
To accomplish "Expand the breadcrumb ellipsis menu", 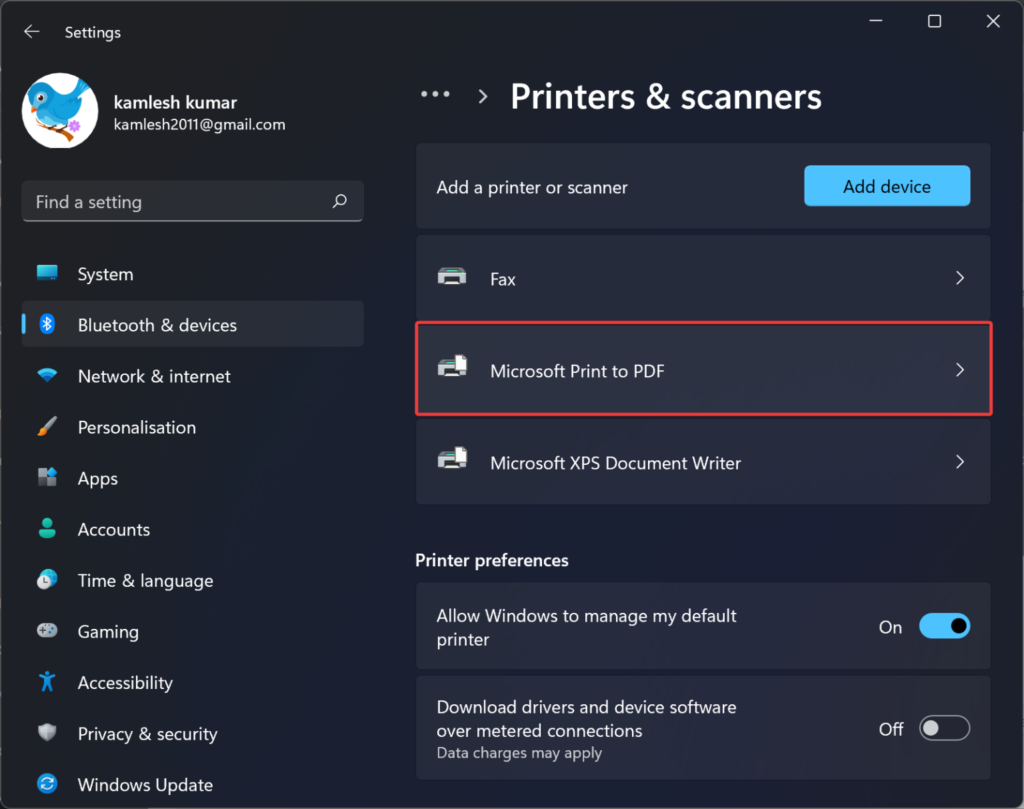I will pos(436,95).
